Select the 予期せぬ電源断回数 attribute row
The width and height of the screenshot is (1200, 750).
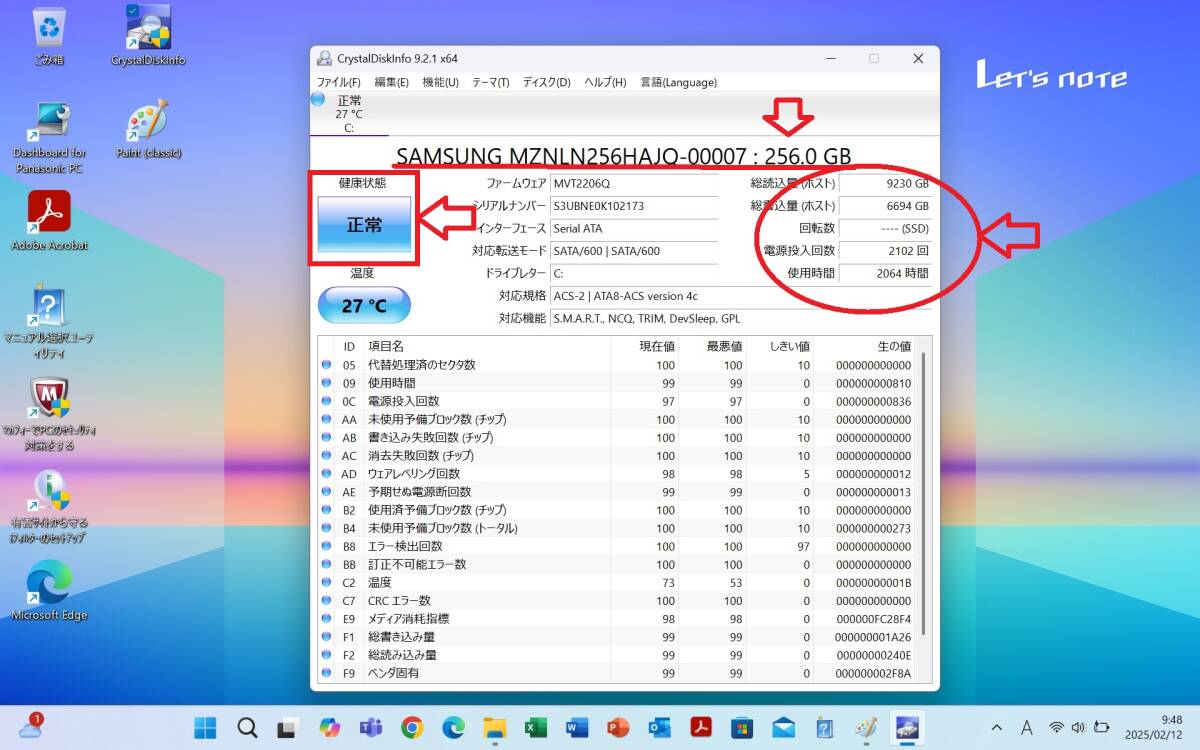tap(617, 491)
